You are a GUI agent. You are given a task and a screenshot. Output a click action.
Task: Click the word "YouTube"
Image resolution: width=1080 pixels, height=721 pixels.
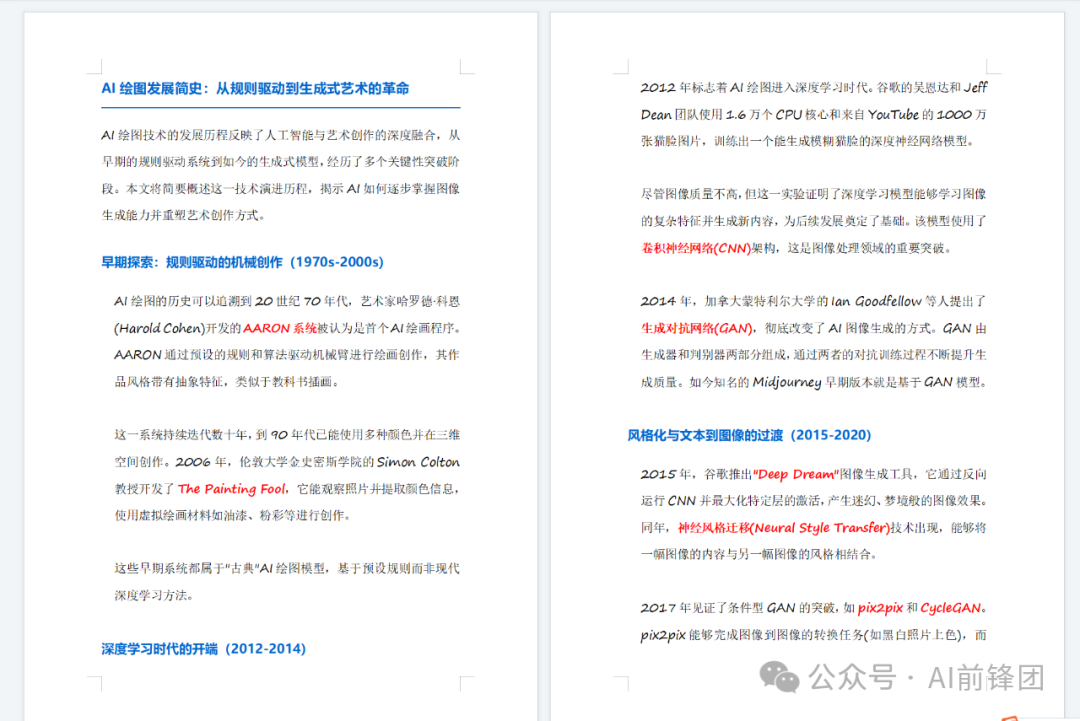[x=893, y=115]
